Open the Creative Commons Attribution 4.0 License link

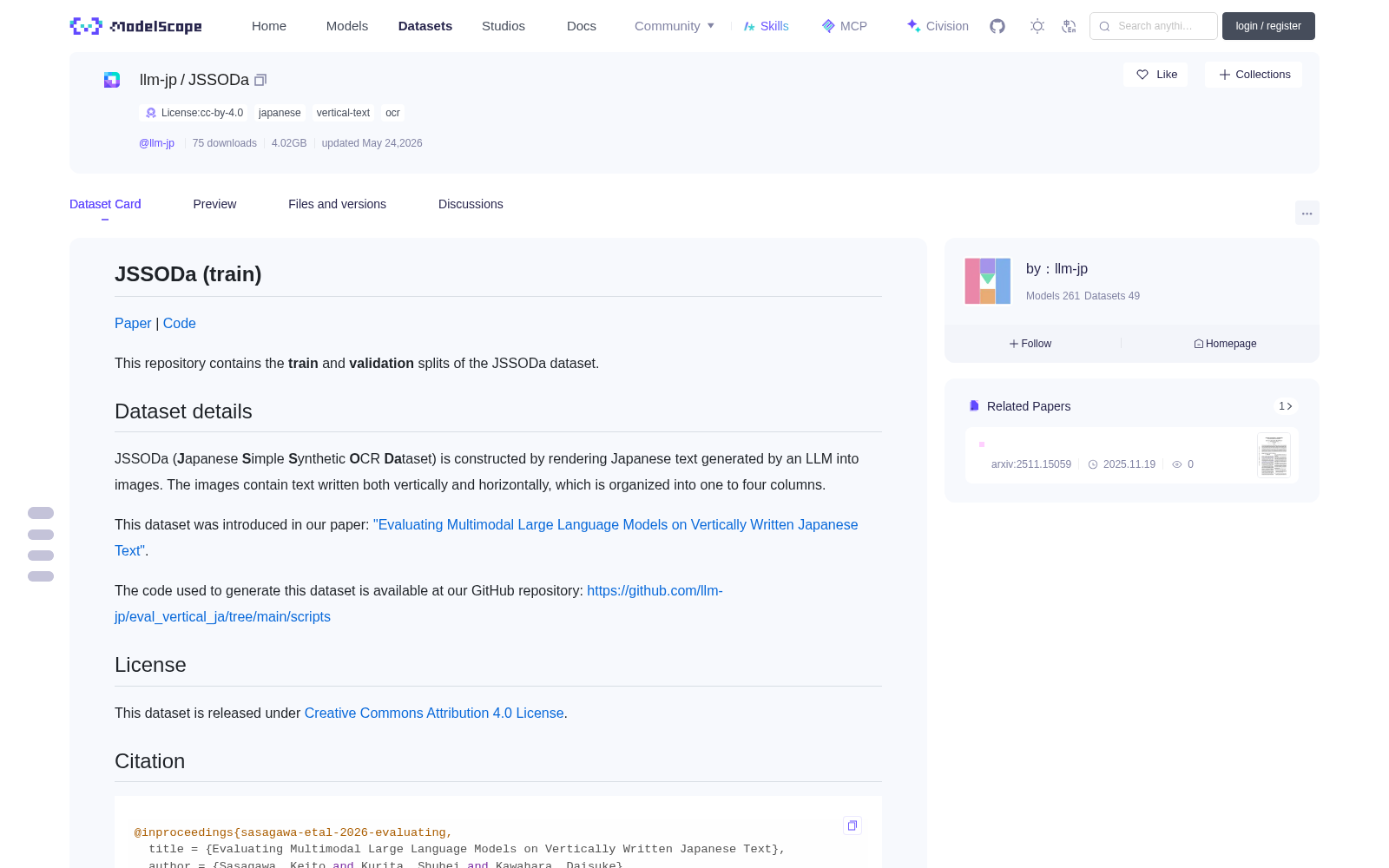[x=434, y=713]
